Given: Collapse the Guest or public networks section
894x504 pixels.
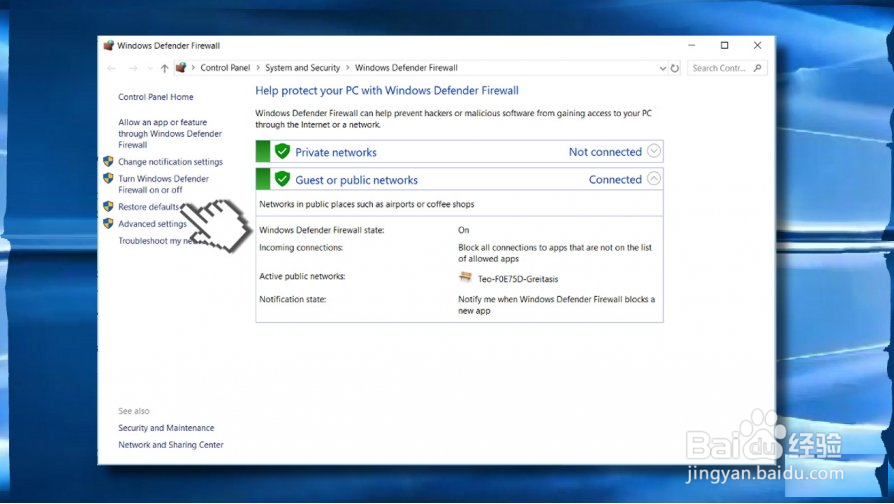Looking at the screenshot, I should click(x=654, y=178).
